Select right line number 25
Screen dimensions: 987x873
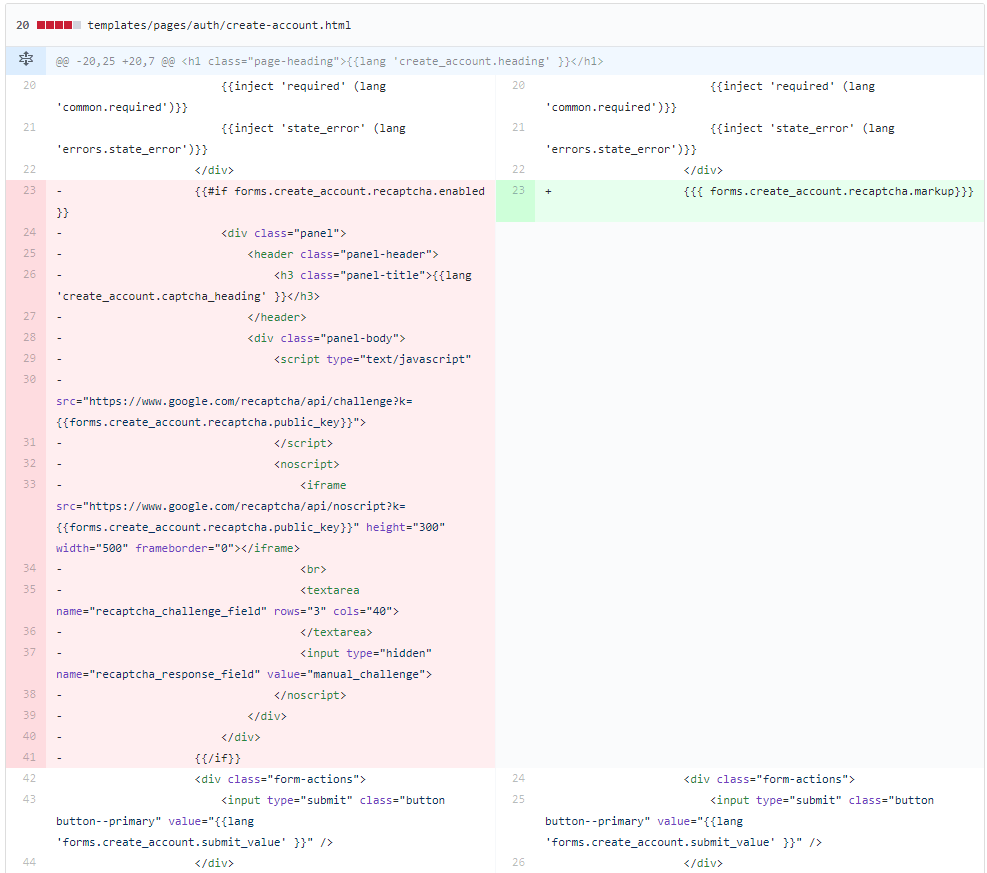(x=518, y=799)
